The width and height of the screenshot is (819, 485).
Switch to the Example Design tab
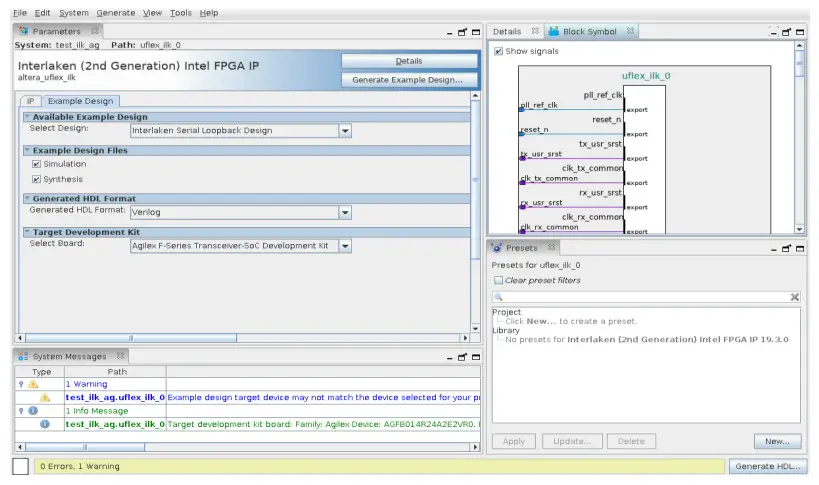click(80, 101)
